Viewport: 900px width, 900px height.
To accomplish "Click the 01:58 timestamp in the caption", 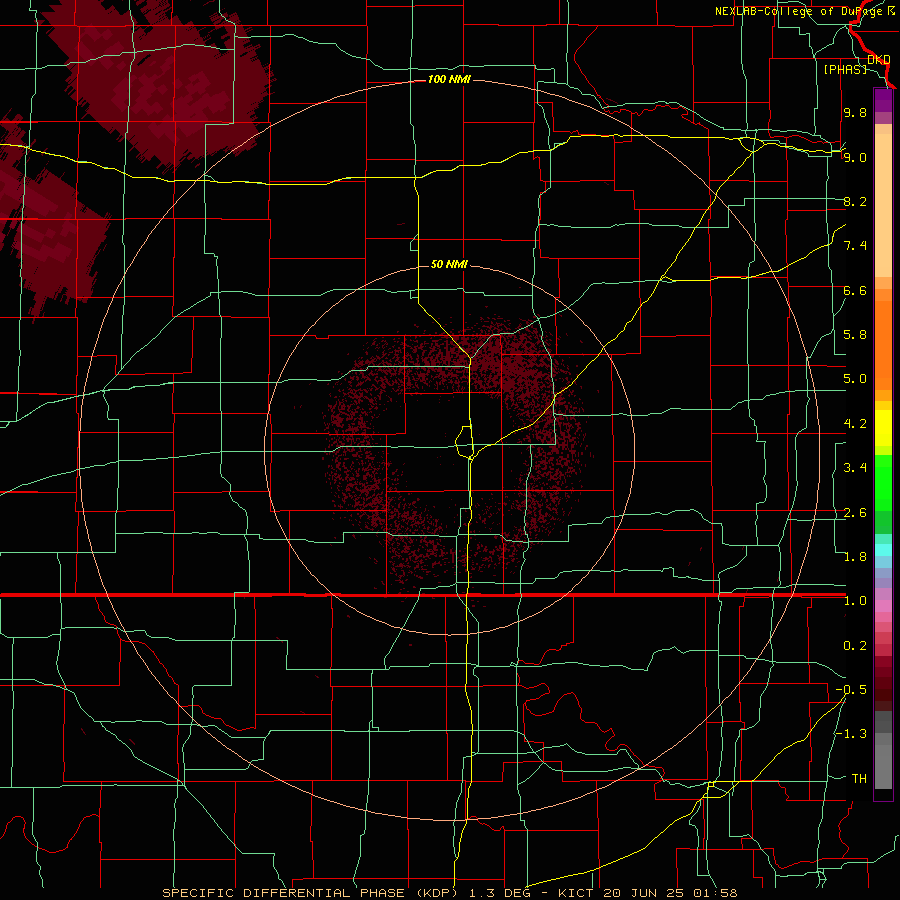I will pos(716,893).
